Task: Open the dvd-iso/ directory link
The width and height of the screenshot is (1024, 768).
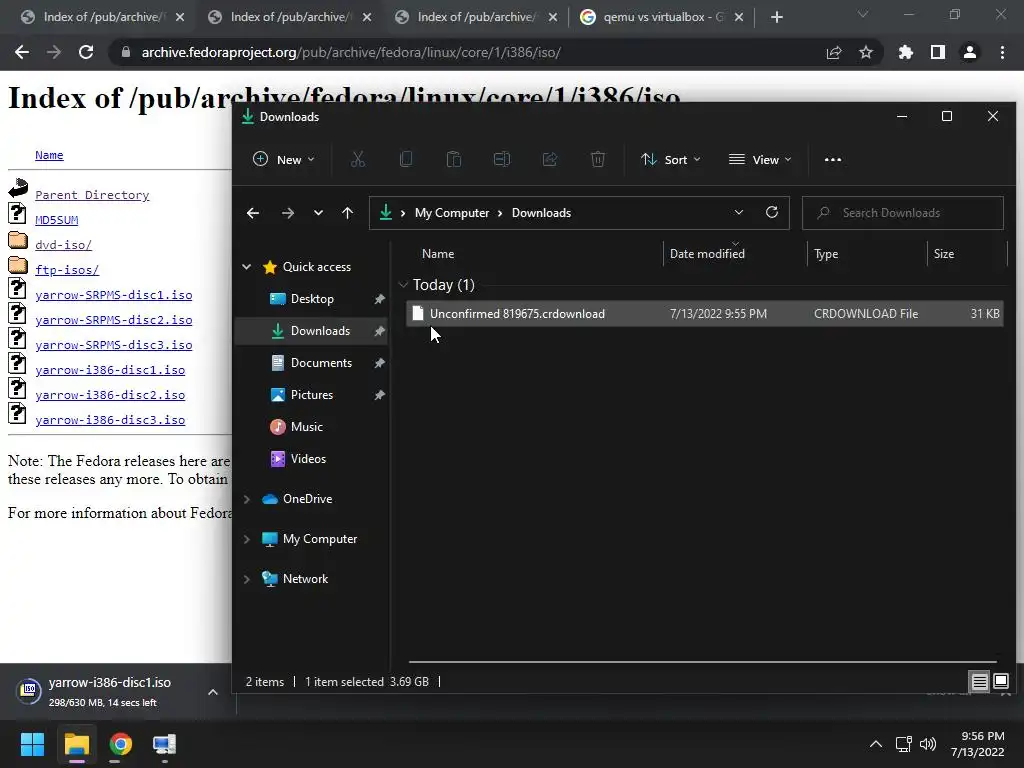Action: click(63, 245)
